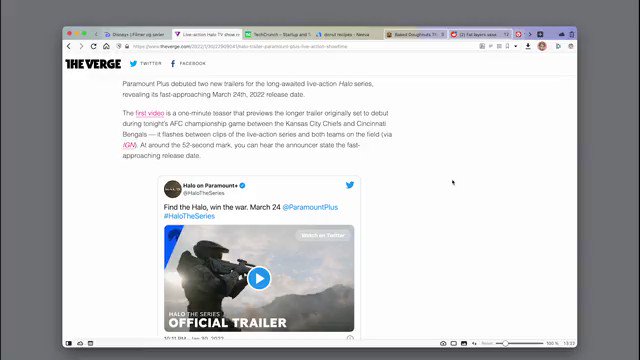Viewport: 640px width, 360px height.
Task: Click The Verge logo
Action: 93,64
